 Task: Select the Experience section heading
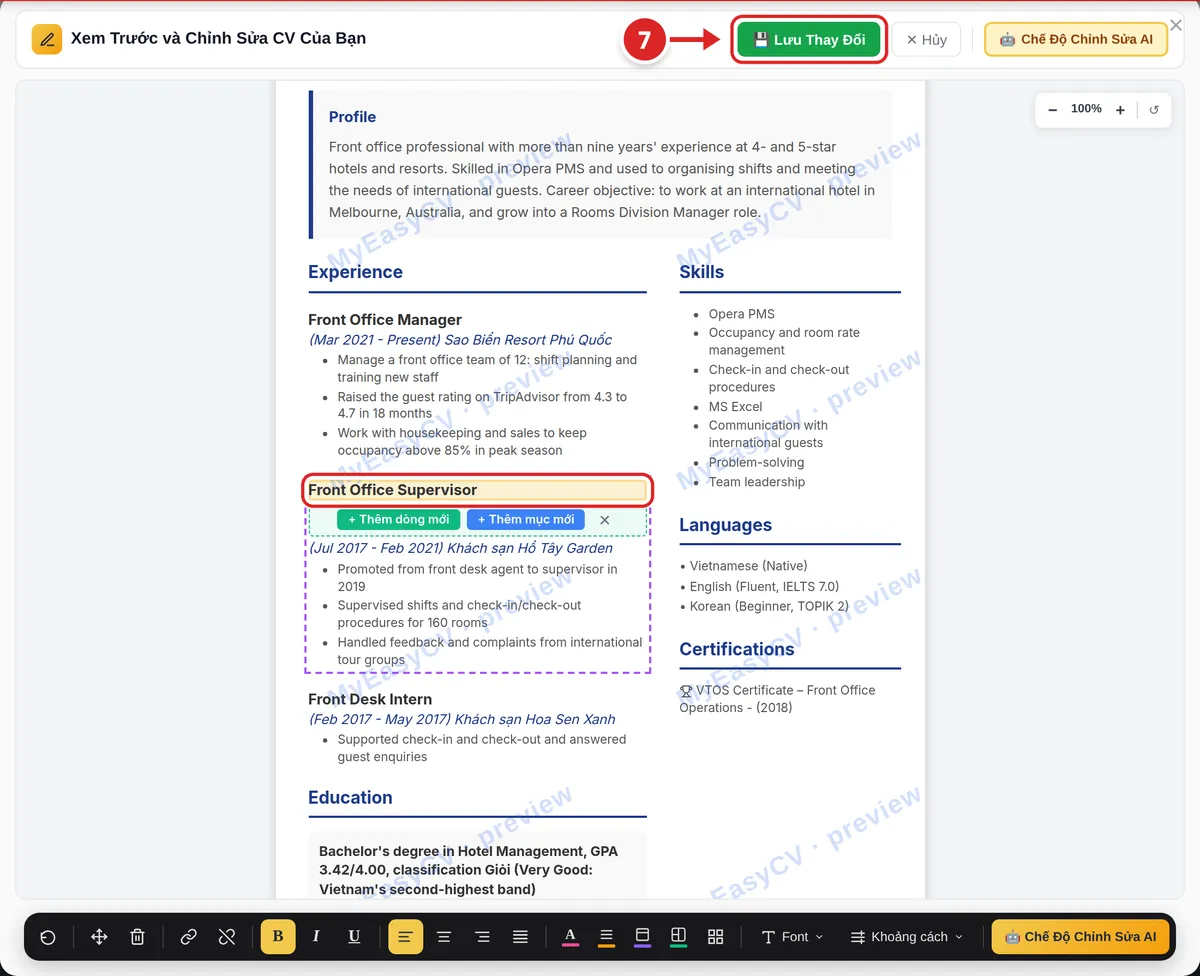point(355,272)
